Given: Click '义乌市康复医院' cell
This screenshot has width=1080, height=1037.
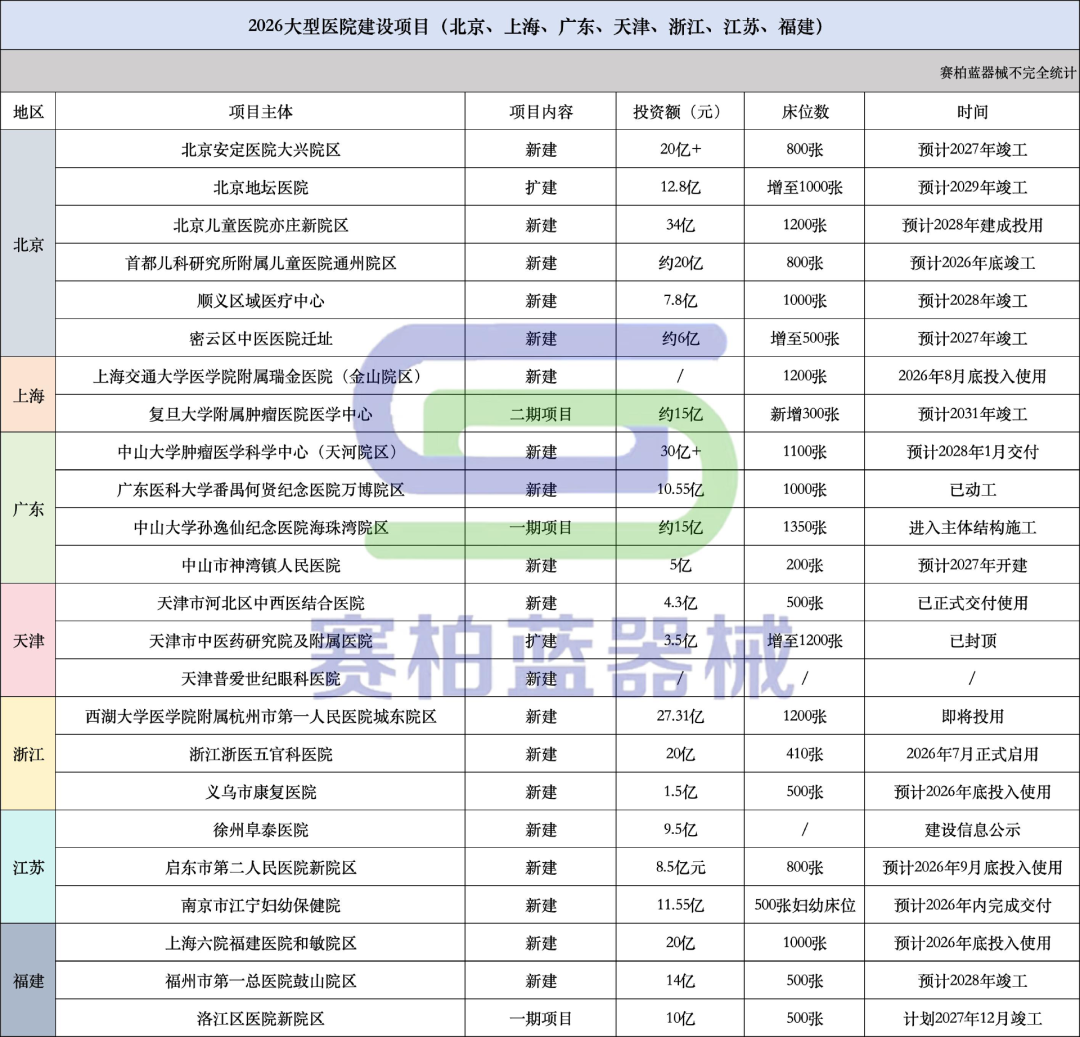Looking at the screenshot, I should point(260,792).
